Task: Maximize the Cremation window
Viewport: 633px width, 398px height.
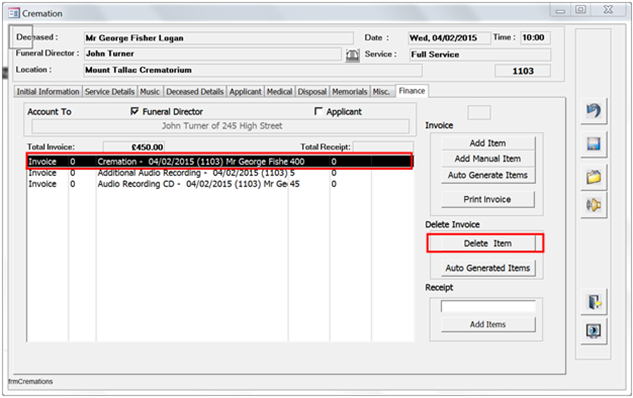Action: 581,10
